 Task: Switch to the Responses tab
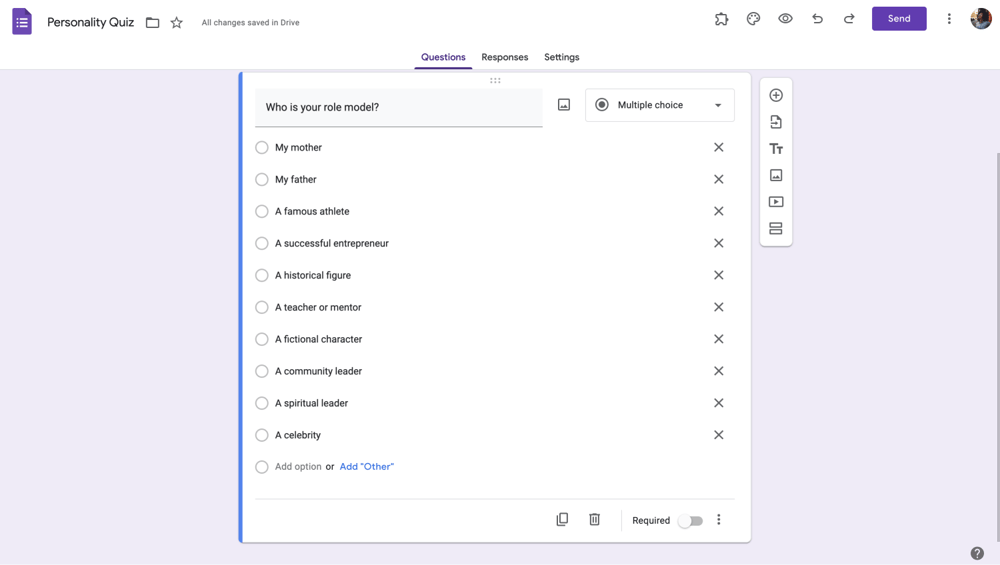(504, 57)
